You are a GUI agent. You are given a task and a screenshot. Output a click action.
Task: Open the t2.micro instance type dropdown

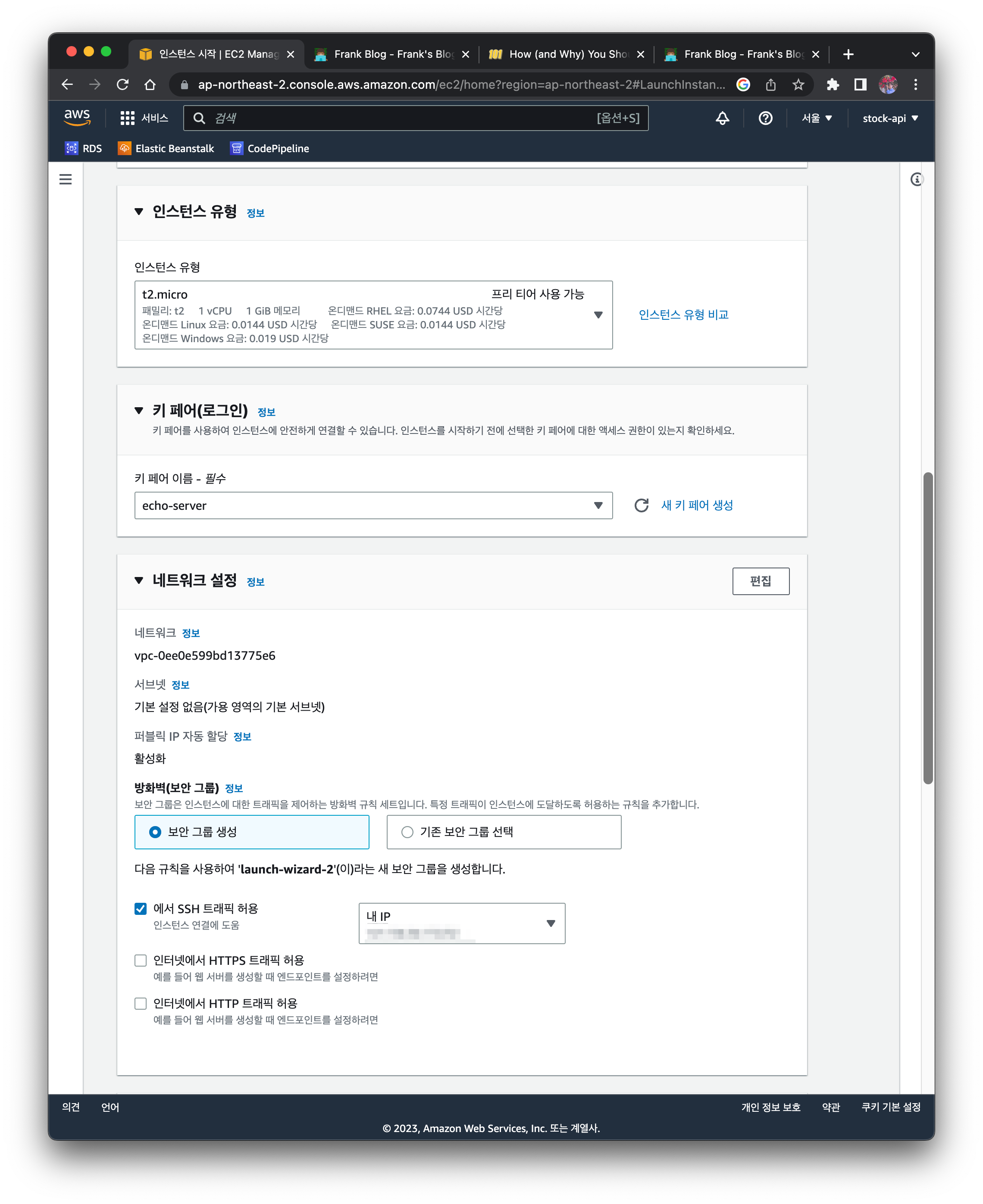pyautogui.click(x=598, y=315)
